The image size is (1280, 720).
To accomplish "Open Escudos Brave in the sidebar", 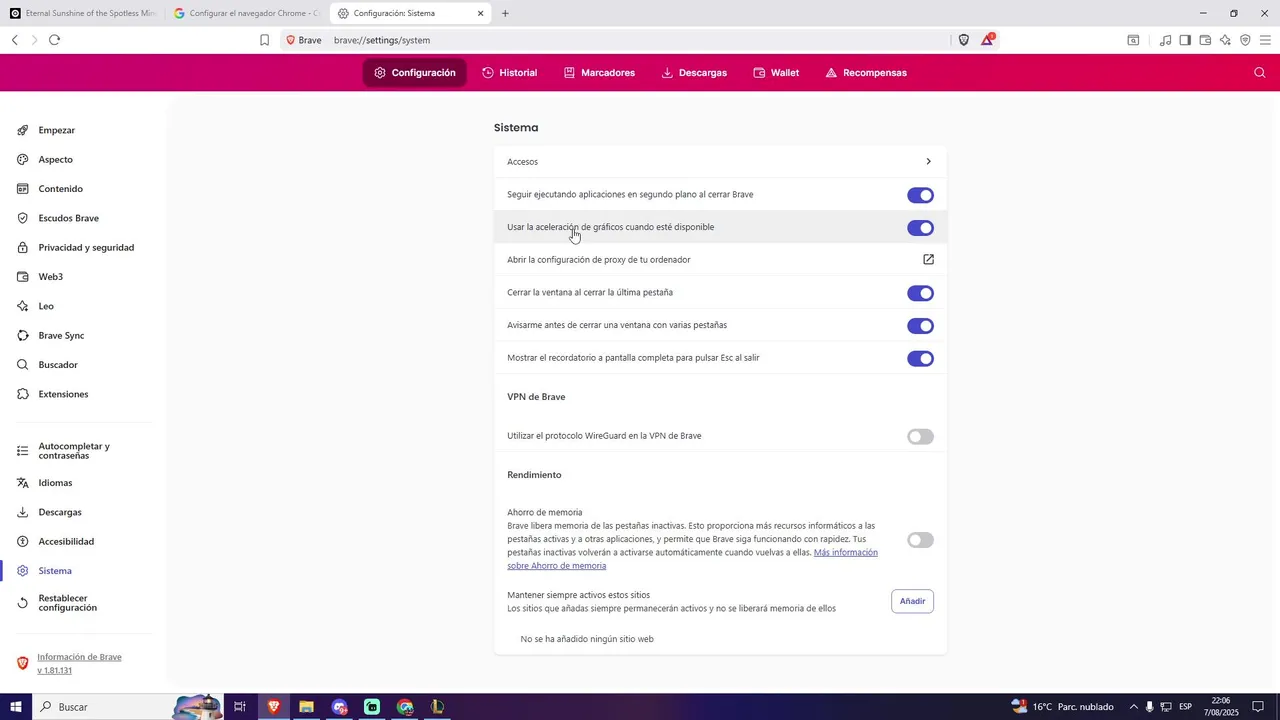I will coord(68,218).
